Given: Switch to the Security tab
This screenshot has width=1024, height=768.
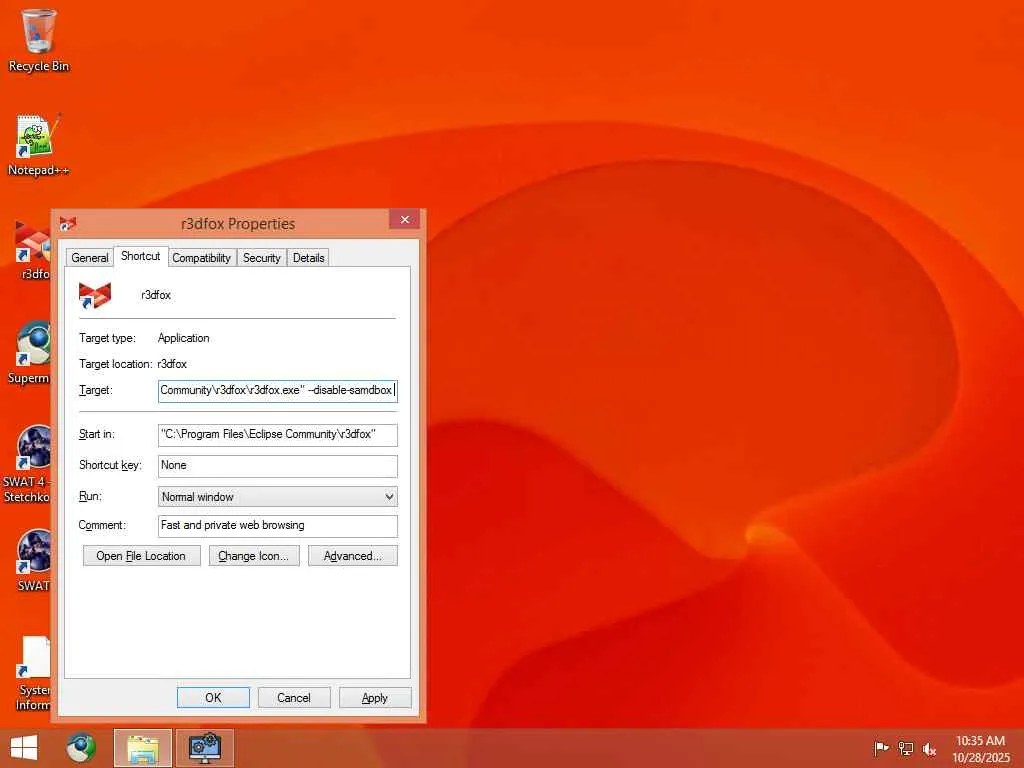Looking at the screenshot, I should [261, 258].
